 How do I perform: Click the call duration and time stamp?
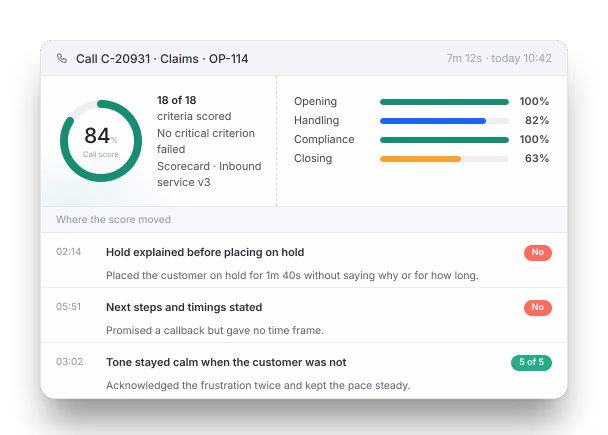[499, 58]
